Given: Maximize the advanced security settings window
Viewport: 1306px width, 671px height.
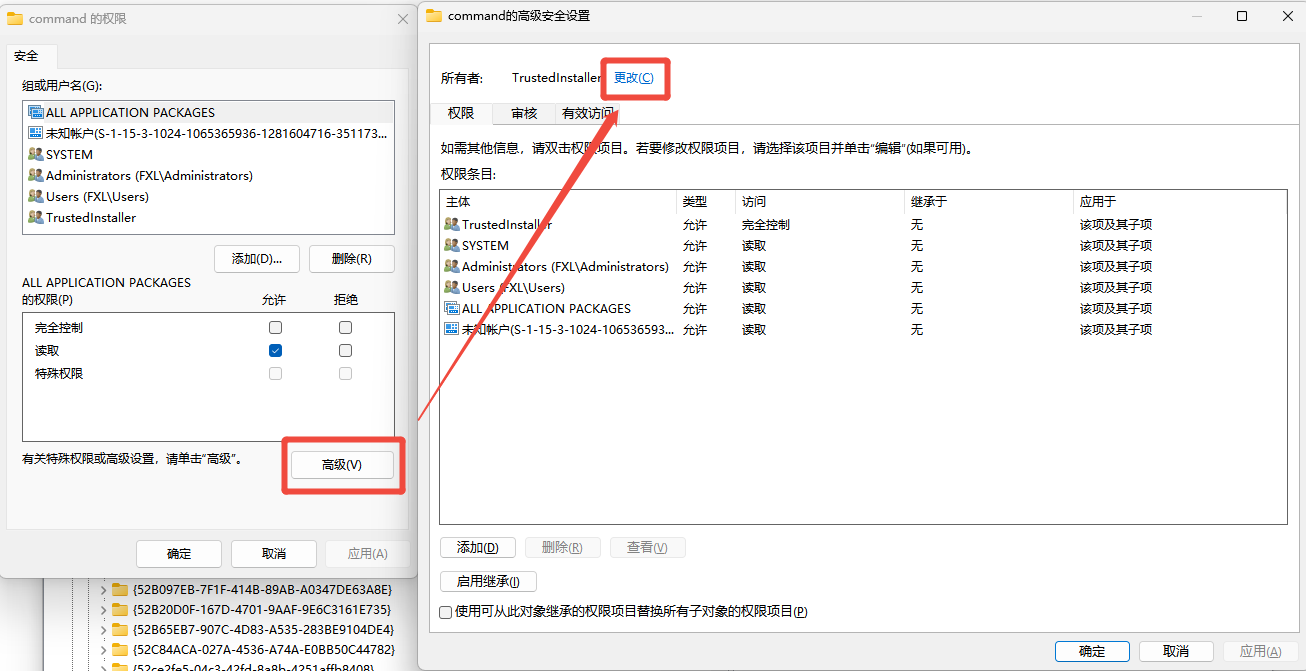Looking at the screenshot, I should 1242,16.
